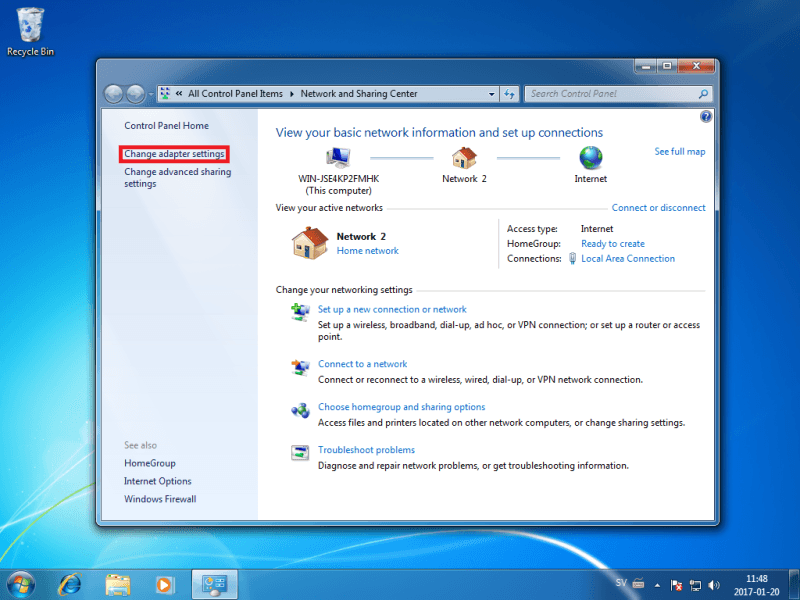Viewport: 800px width, 600px height.
Task: Open Connect to a network link
Action: point(362,364)
